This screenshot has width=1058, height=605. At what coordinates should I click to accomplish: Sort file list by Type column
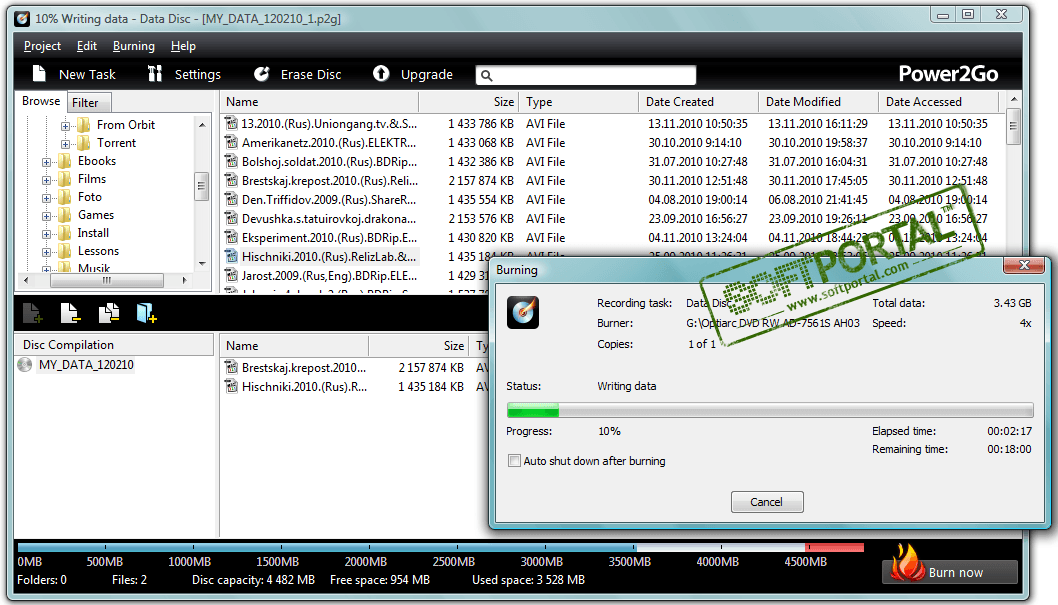pyautogui.click(x=579, y=102)
